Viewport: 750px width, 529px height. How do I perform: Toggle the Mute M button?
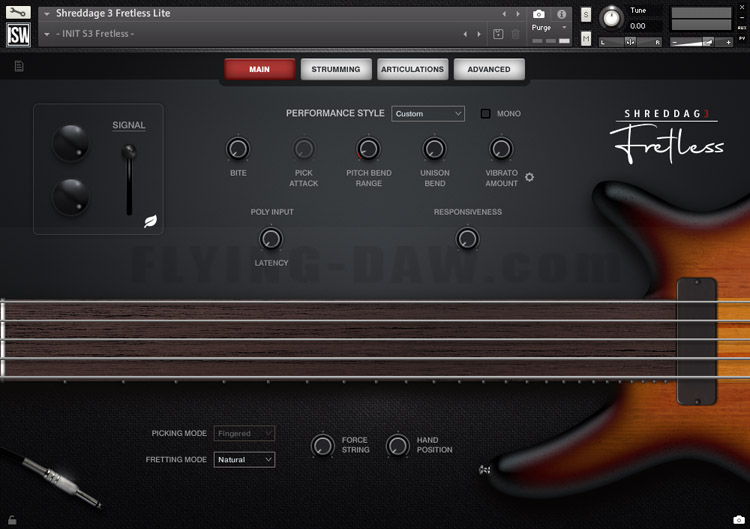(586, 38)
